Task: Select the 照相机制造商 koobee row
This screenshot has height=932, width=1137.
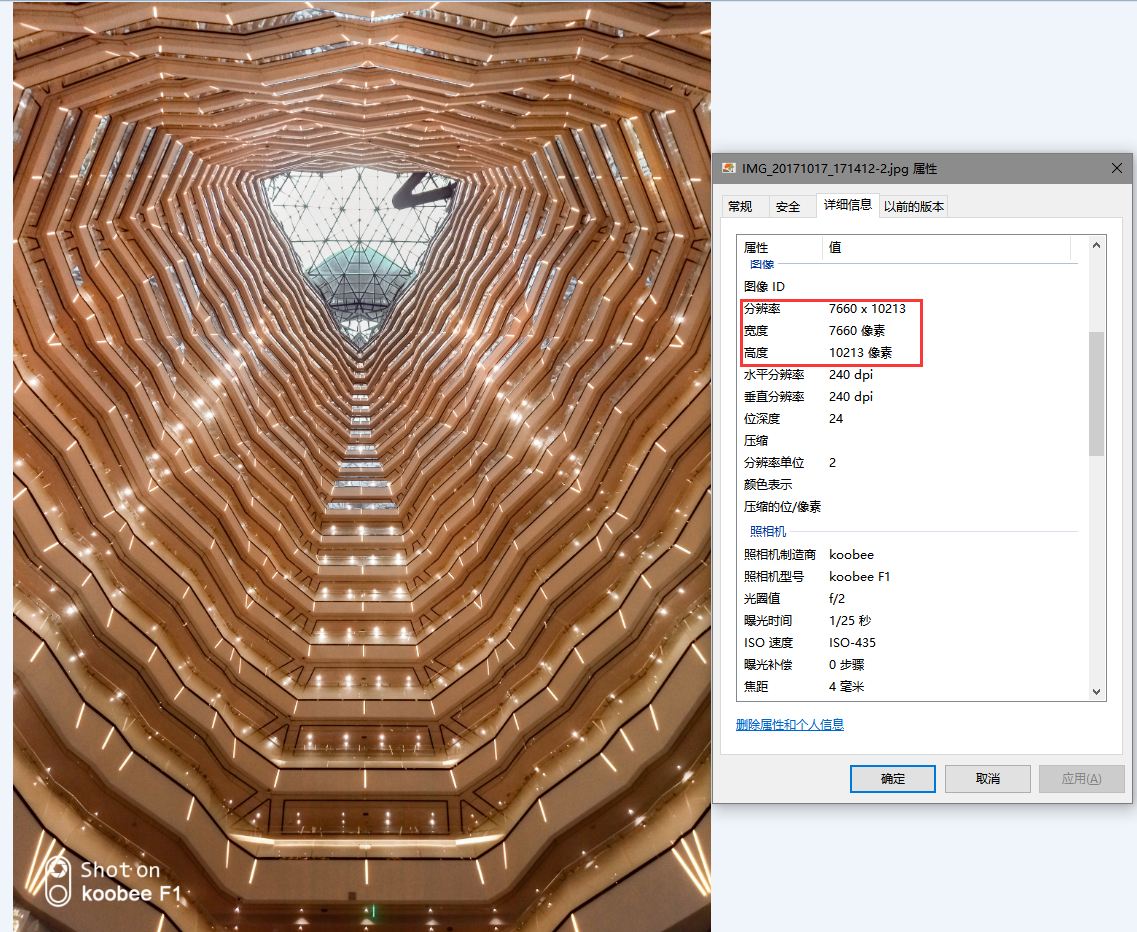Action: click(912, 555)
